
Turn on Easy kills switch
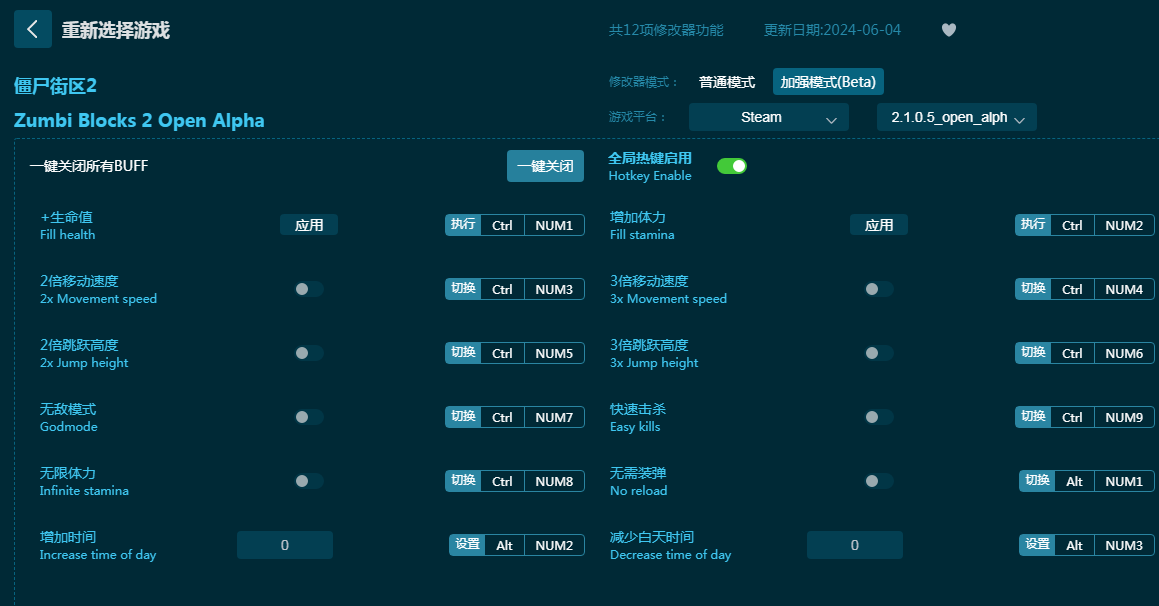[x=879, y=418]
